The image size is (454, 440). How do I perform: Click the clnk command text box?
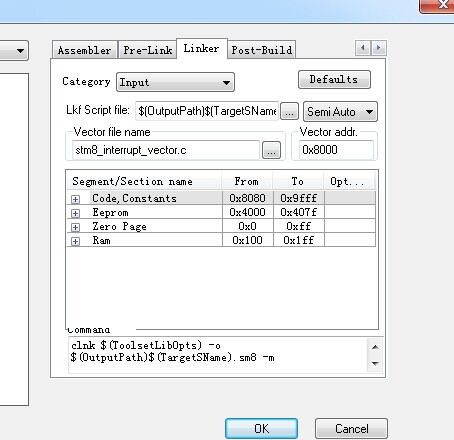point(218,354)
